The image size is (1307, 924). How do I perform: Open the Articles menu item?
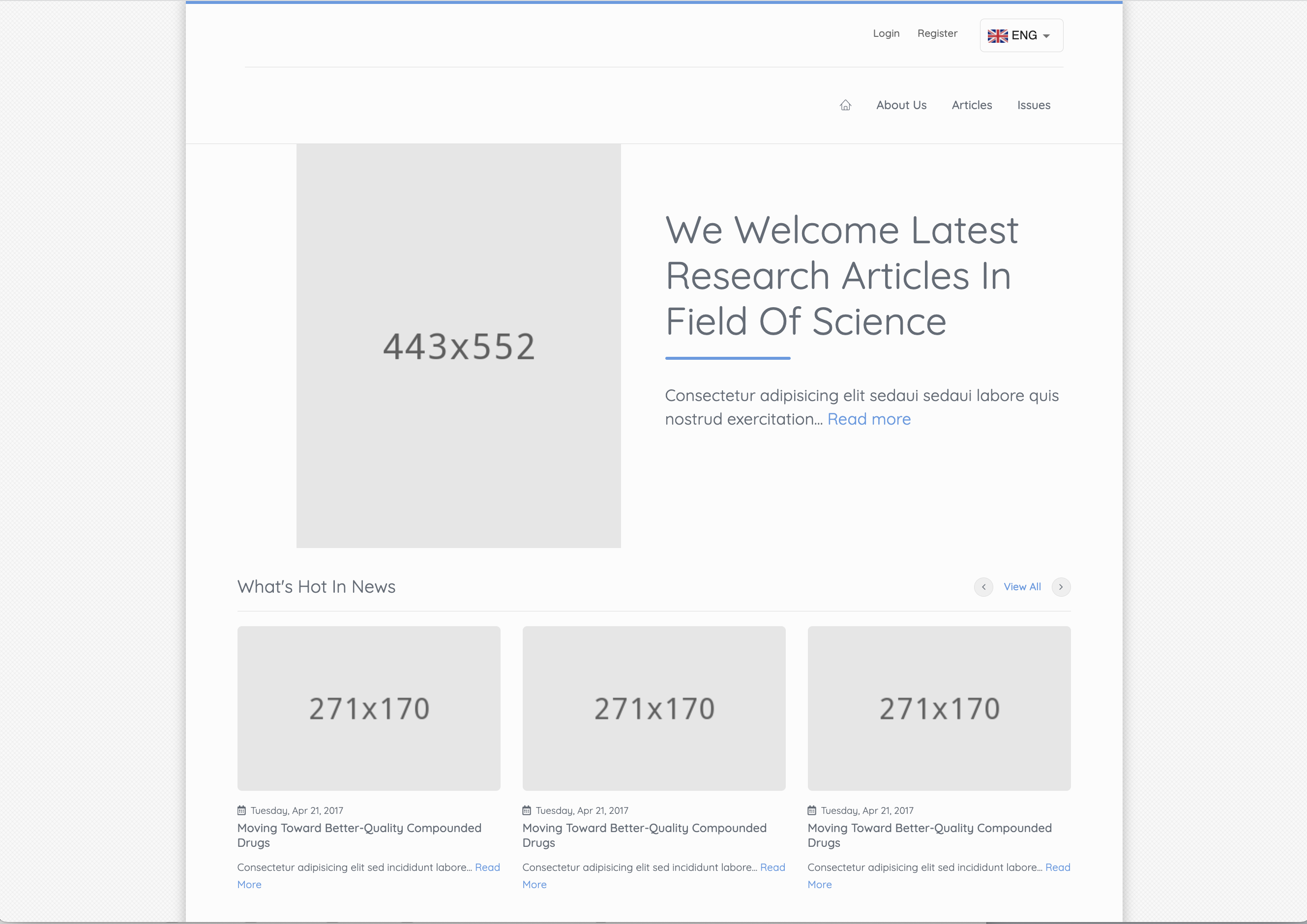click(972, 105)
